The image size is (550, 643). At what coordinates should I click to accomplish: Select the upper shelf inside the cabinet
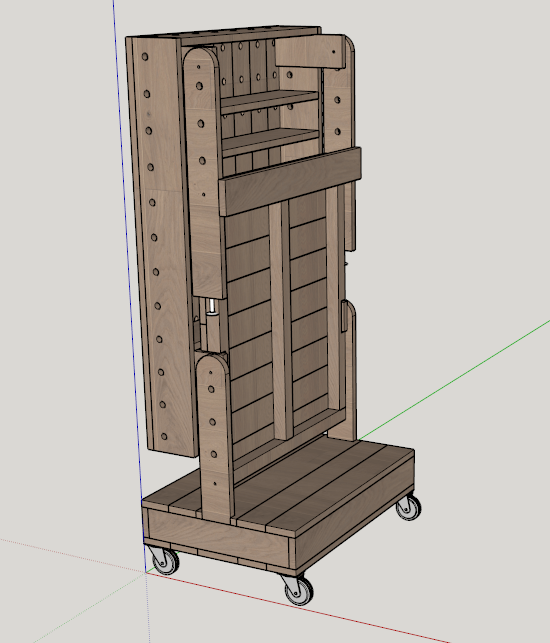pyautogui.click(x=269, y=101)
